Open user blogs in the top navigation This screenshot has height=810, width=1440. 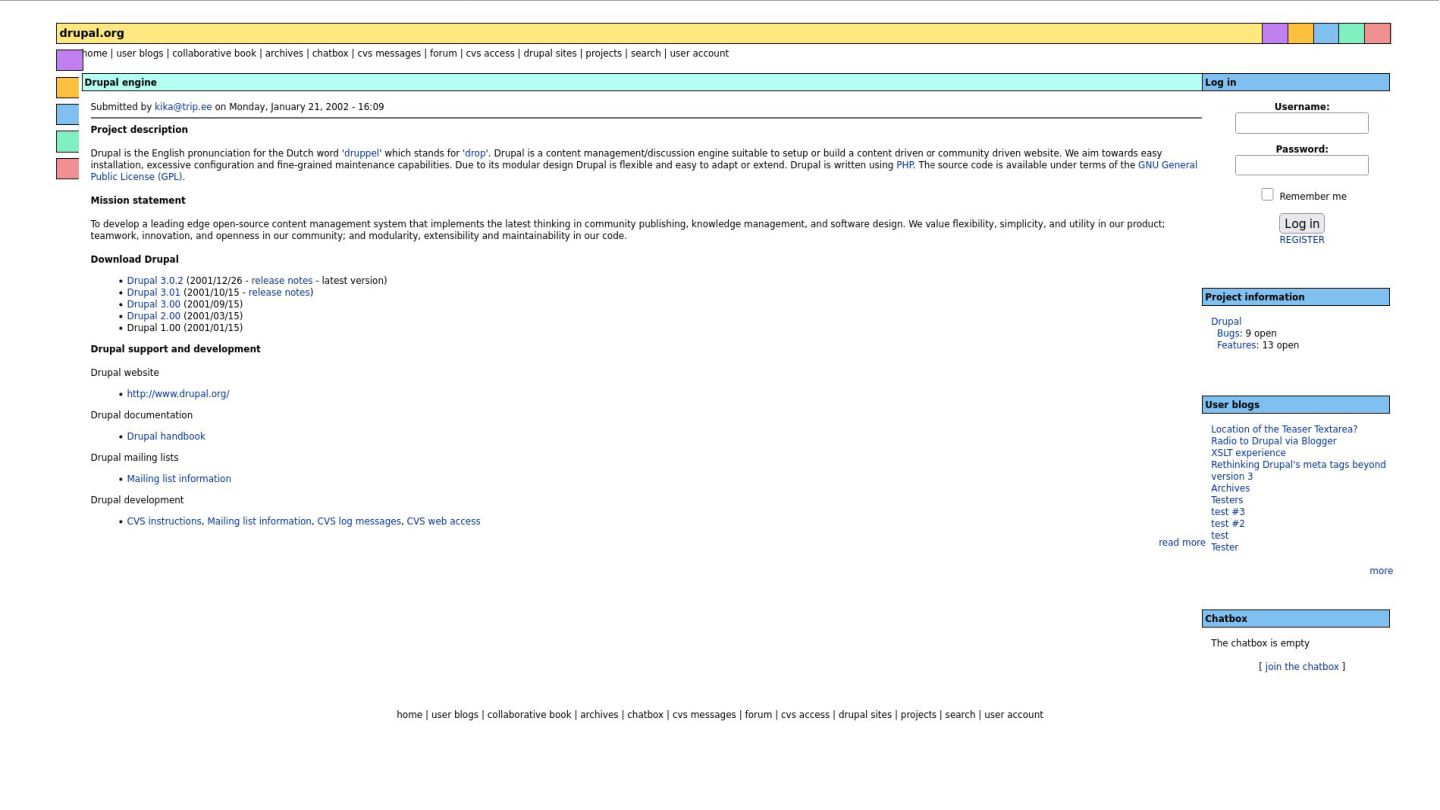(x=140, y=54)
